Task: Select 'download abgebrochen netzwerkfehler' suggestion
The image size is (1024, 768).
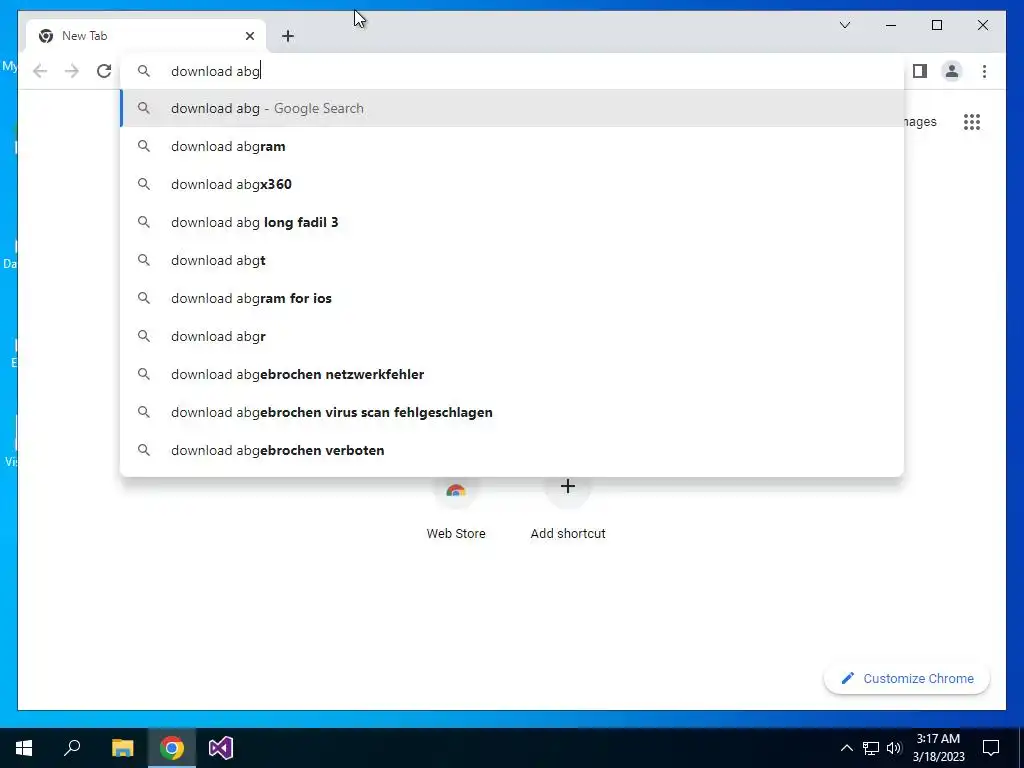Action: click(513, 374)
